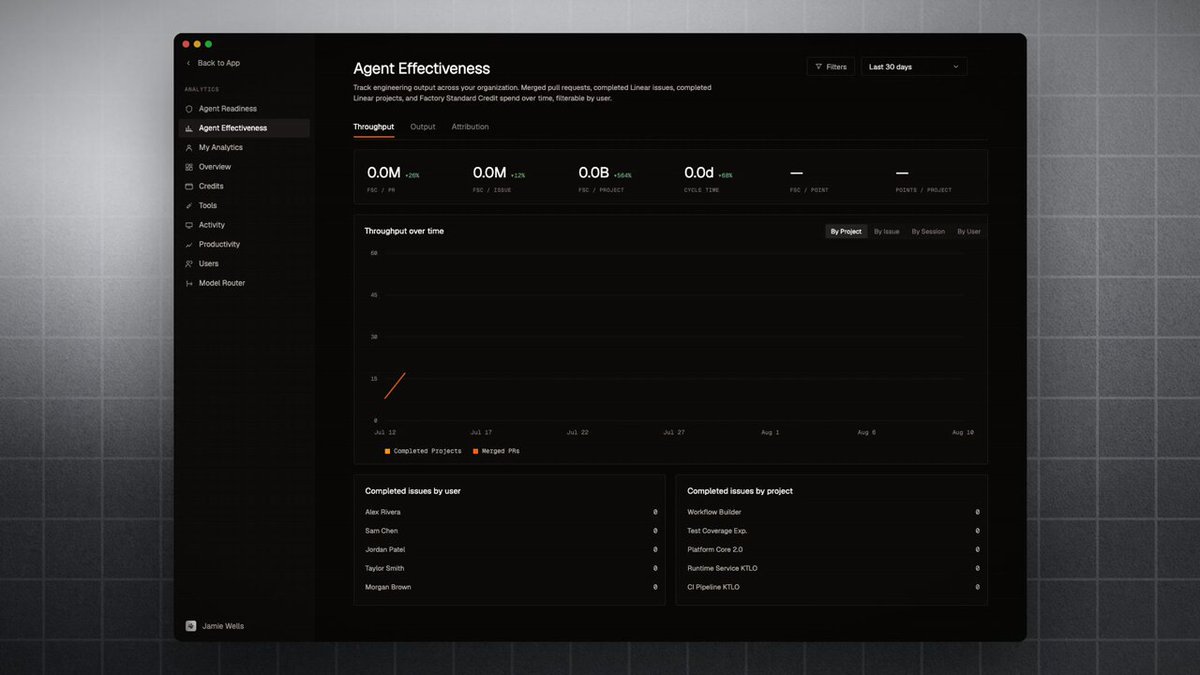Click the Platform Core 2.0 project row

coord(832,549)
